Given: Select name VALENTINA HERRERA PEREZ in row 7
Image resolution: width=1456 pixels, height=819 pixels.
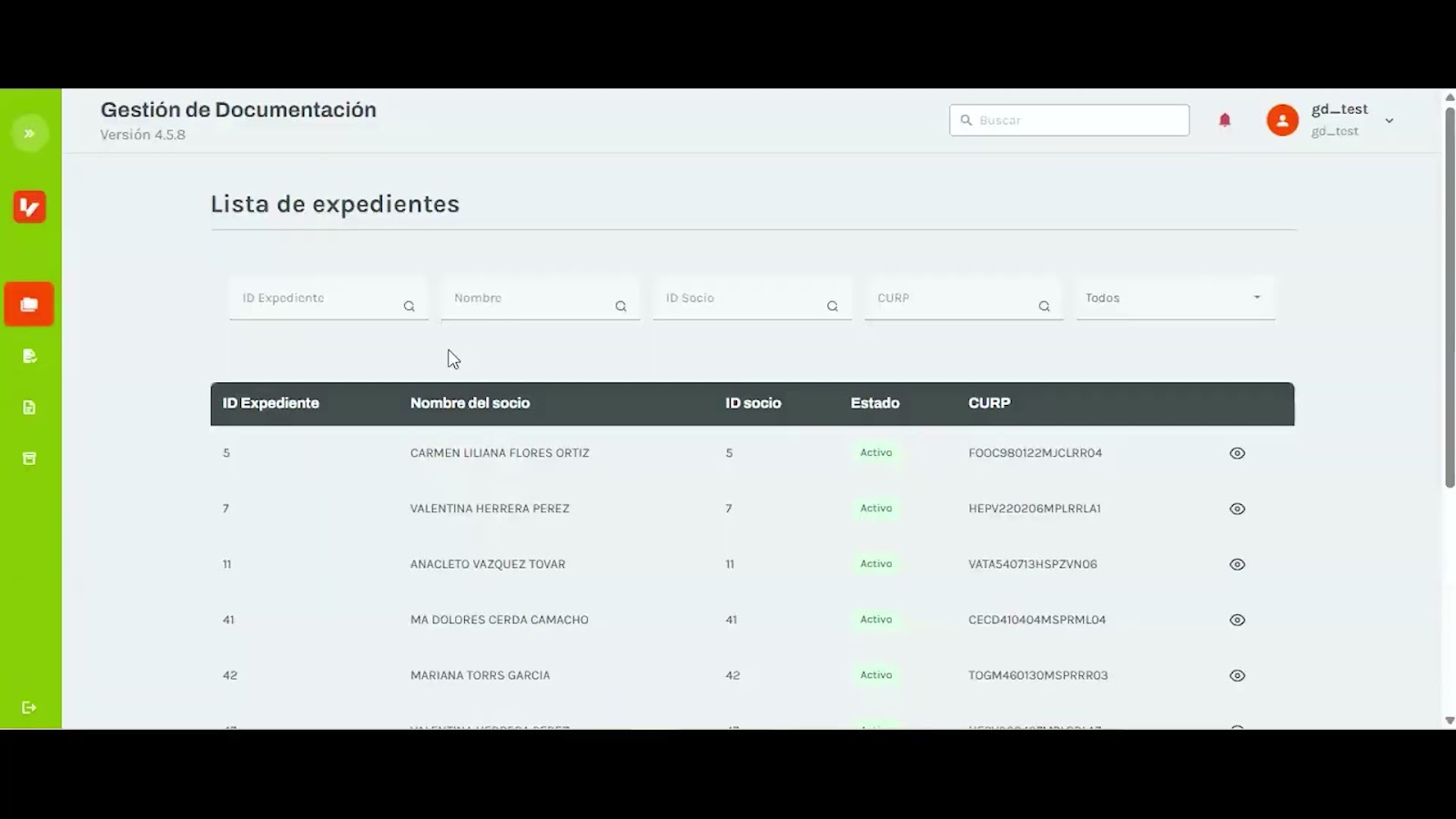Looking at the screenshot, I should (490, 509).
